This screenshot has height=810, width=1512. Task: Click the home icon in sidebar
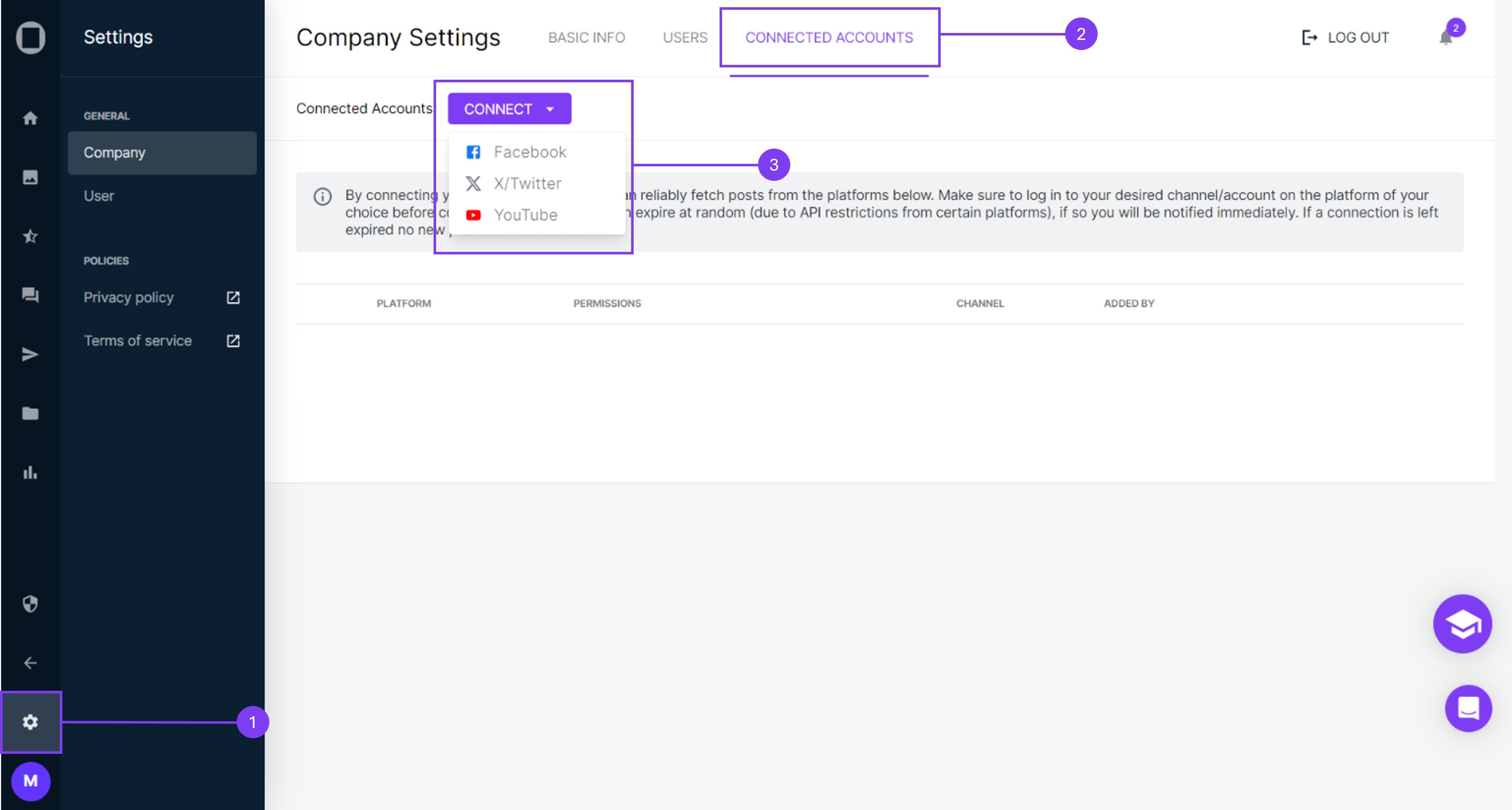click(x=30, y=118)
